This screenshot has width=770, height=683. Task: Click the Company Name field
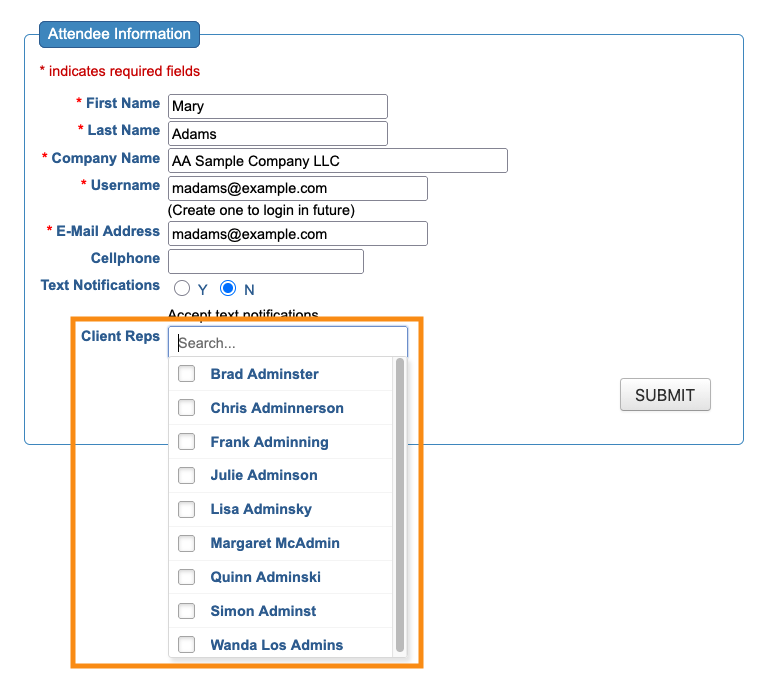point(337,161)
